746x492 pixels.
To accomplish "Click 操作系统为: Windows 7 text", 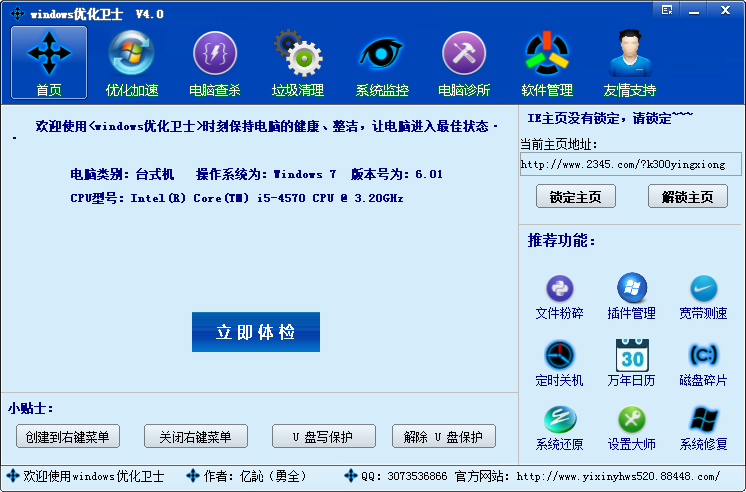I will (266, 174).
